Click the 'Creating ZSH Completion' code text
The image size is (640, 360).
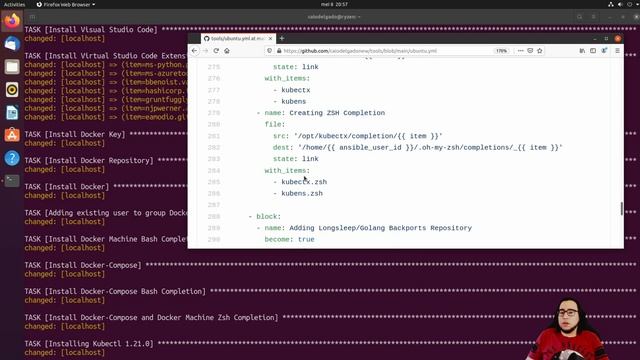337,113
